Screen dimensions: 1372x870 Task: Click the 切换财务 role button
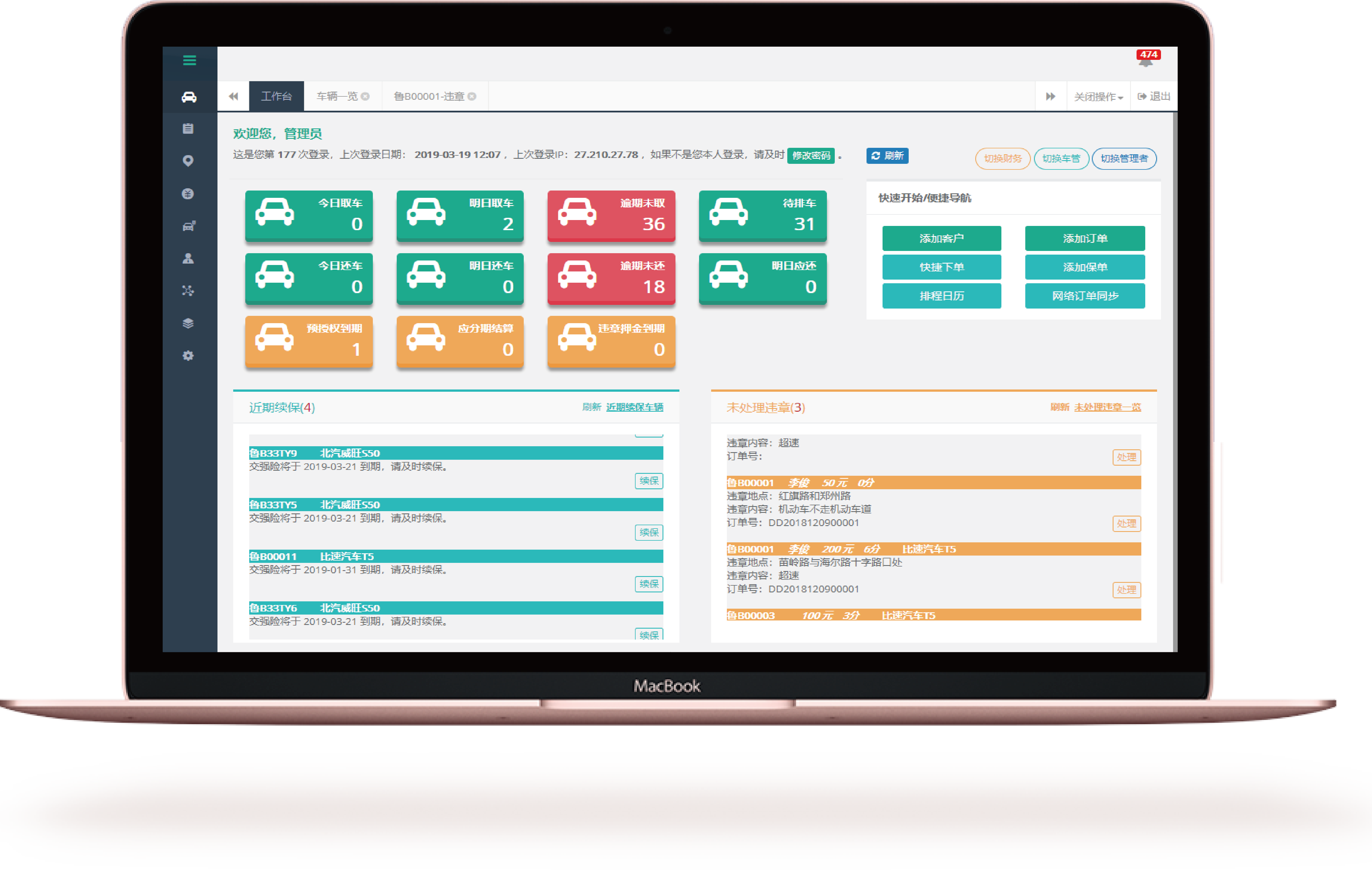tap(1003, 158)
